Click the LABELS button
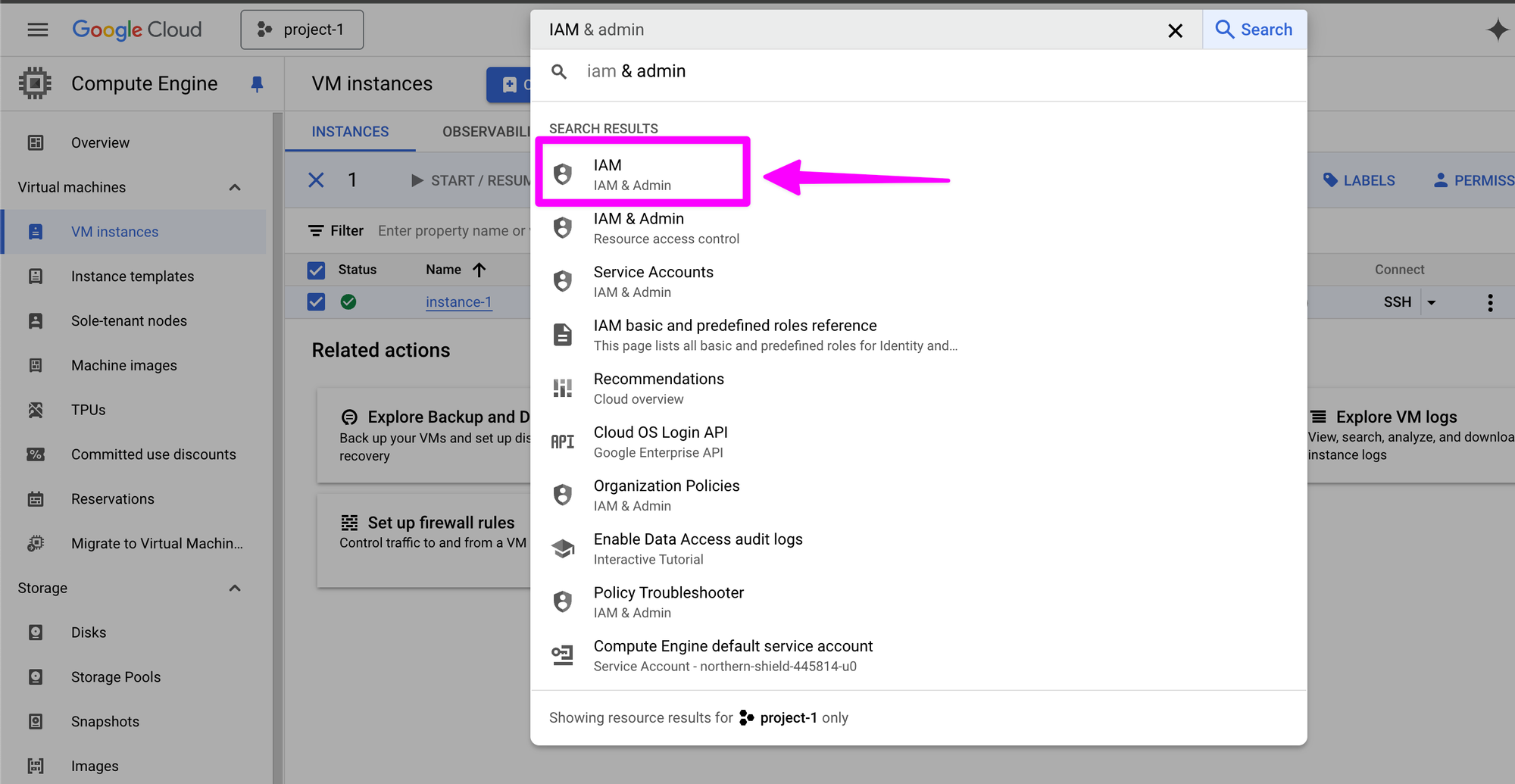Screen dimensions: 1515x784 click(1359, 180)
